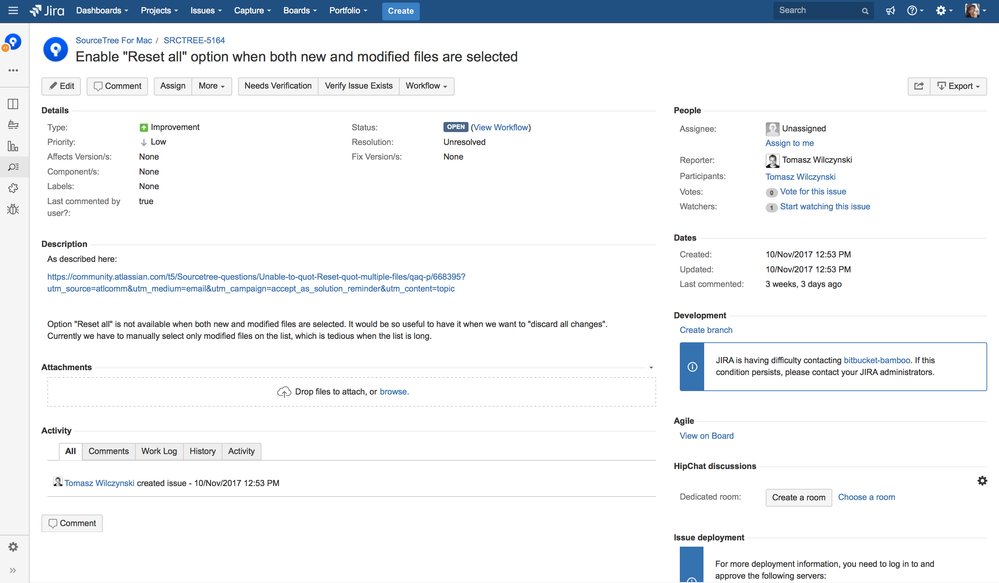Click Start watching this issue
Image resolution: width=999 pixels, height=583 pixels.
[x=825, y=206]
